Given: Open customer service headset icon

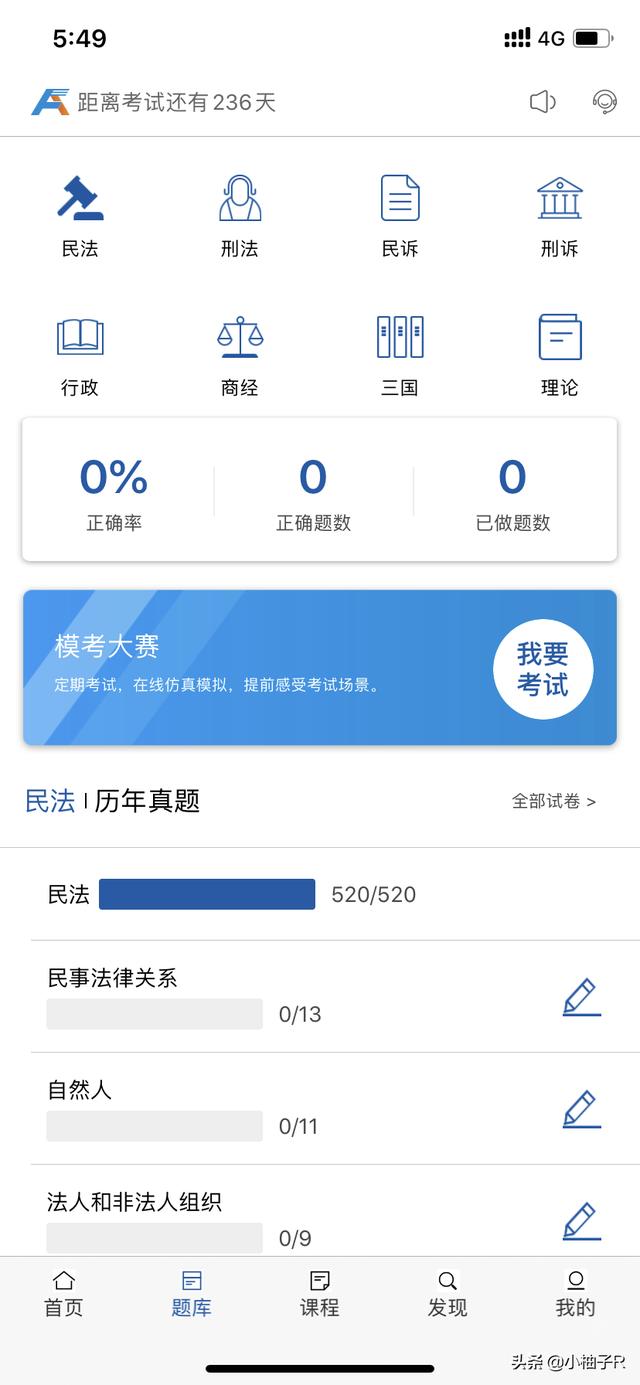Looking at the screenshot, I should point(604,102).
